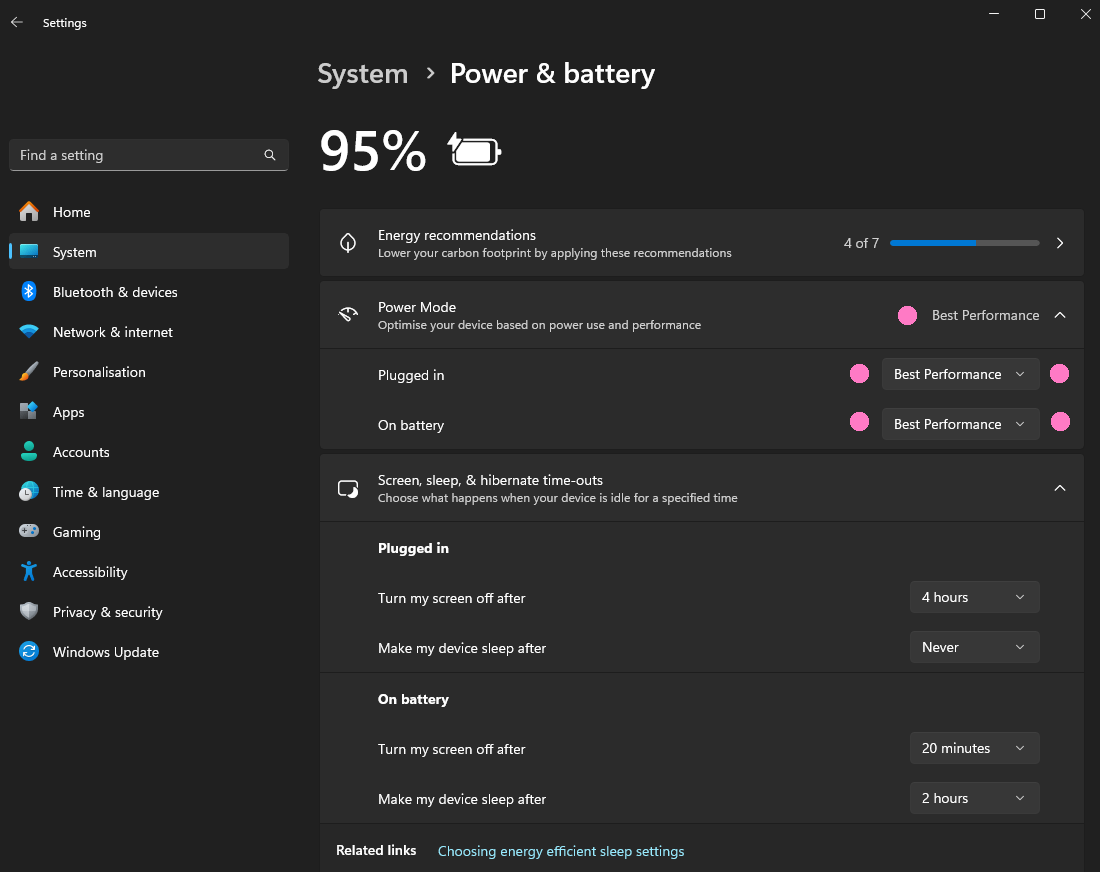Click the Accessibility figure icon

click(29, 572)
